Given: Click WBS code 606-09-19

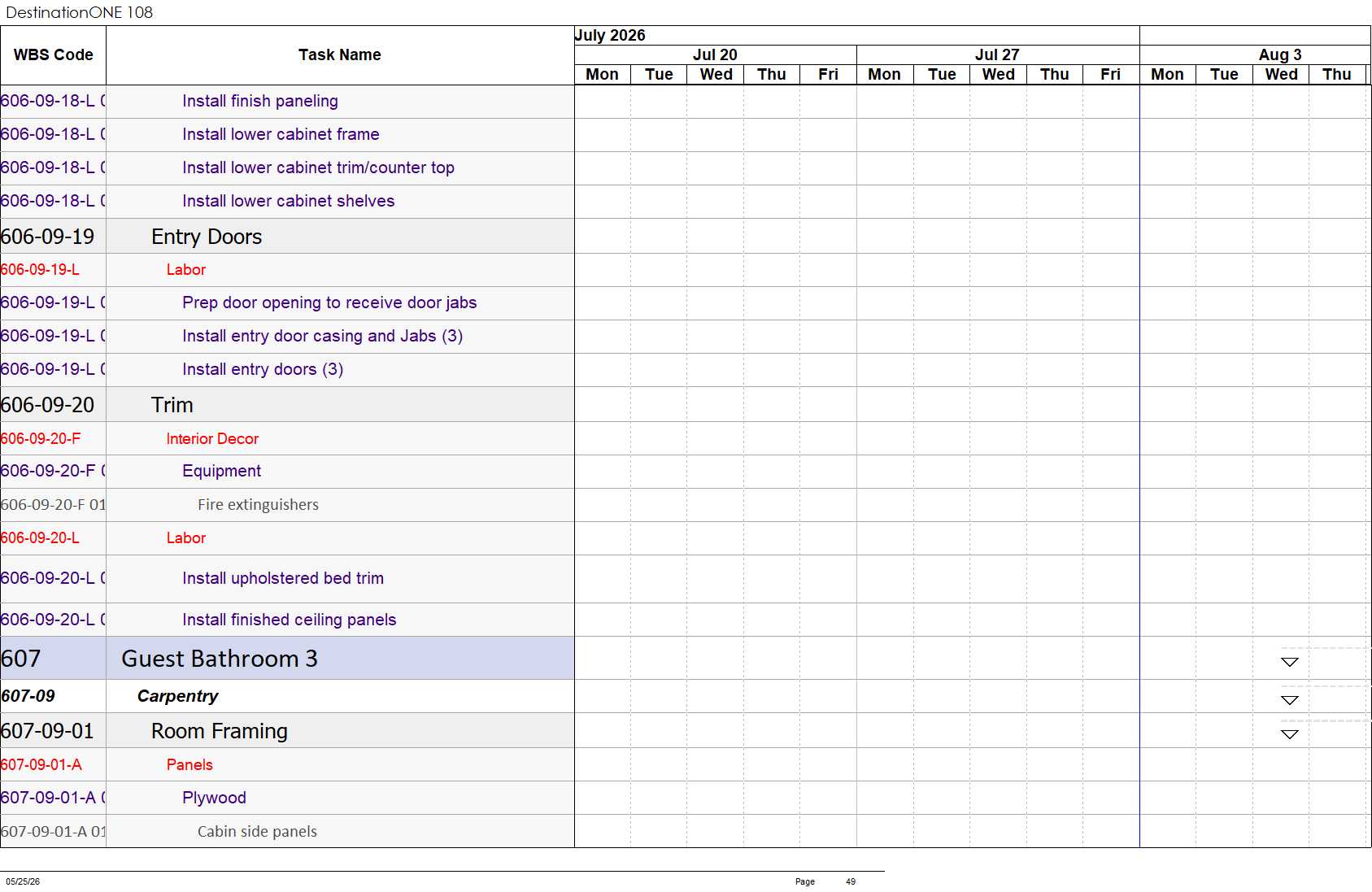Looking at the screenshot, I should pos(48,237).
